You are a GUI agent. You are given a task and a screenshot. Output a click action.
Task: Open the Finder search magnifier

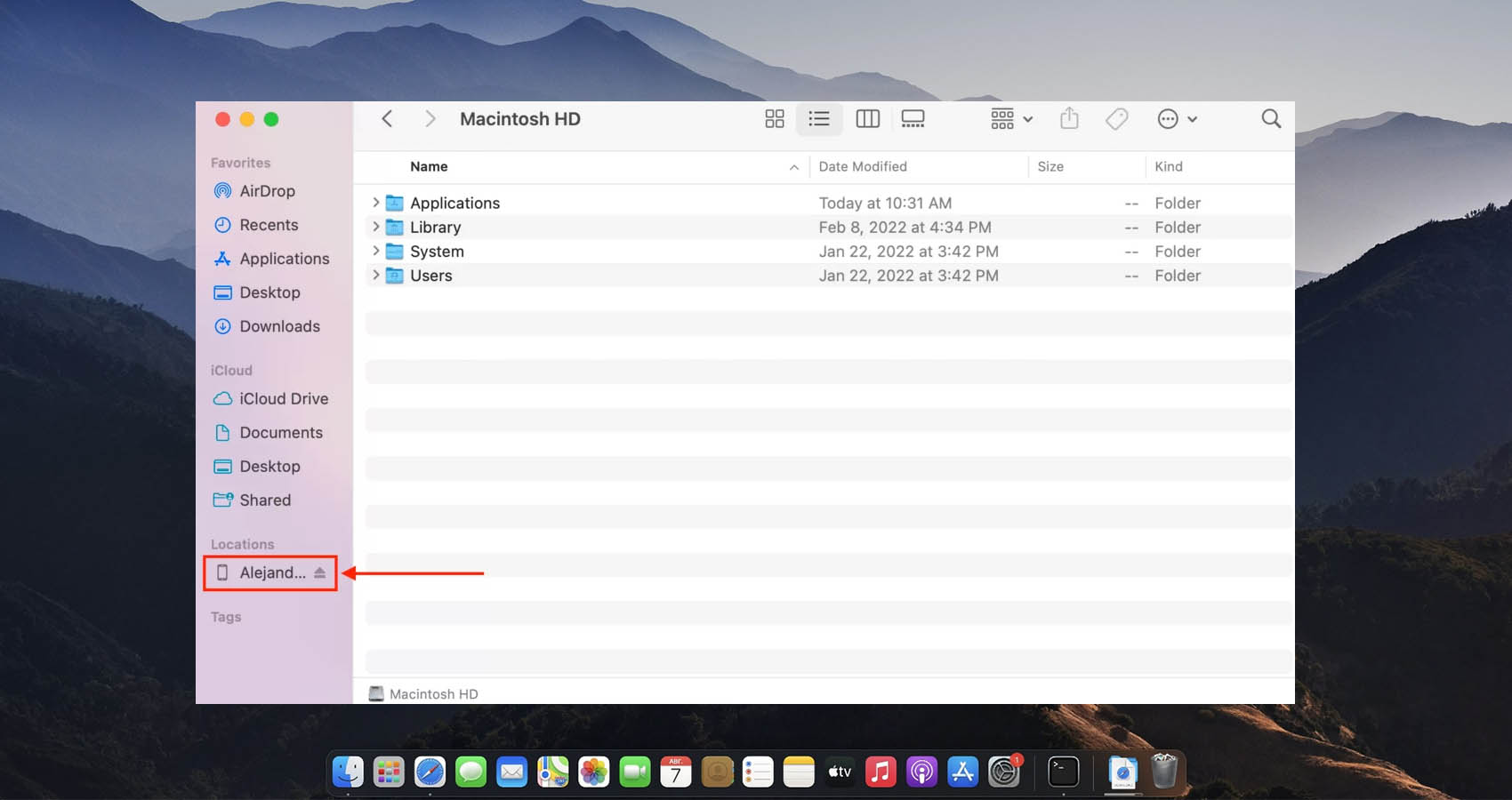tap(1271, 119)
